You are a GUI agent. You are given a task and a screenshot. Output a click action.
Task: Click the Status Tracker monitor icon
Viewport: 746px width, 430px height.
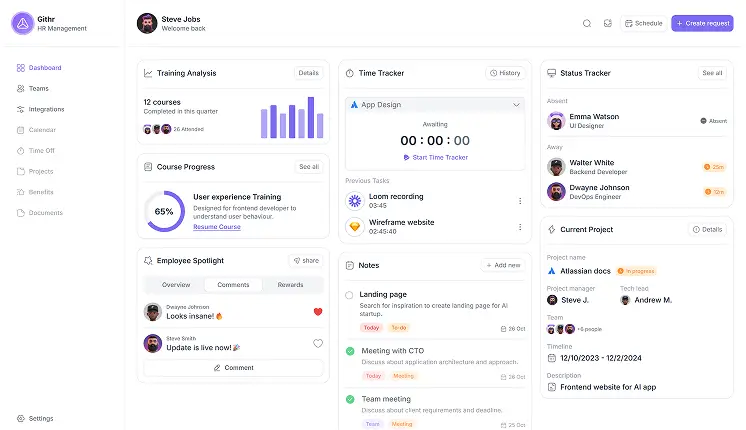click(x=551, y=73)
